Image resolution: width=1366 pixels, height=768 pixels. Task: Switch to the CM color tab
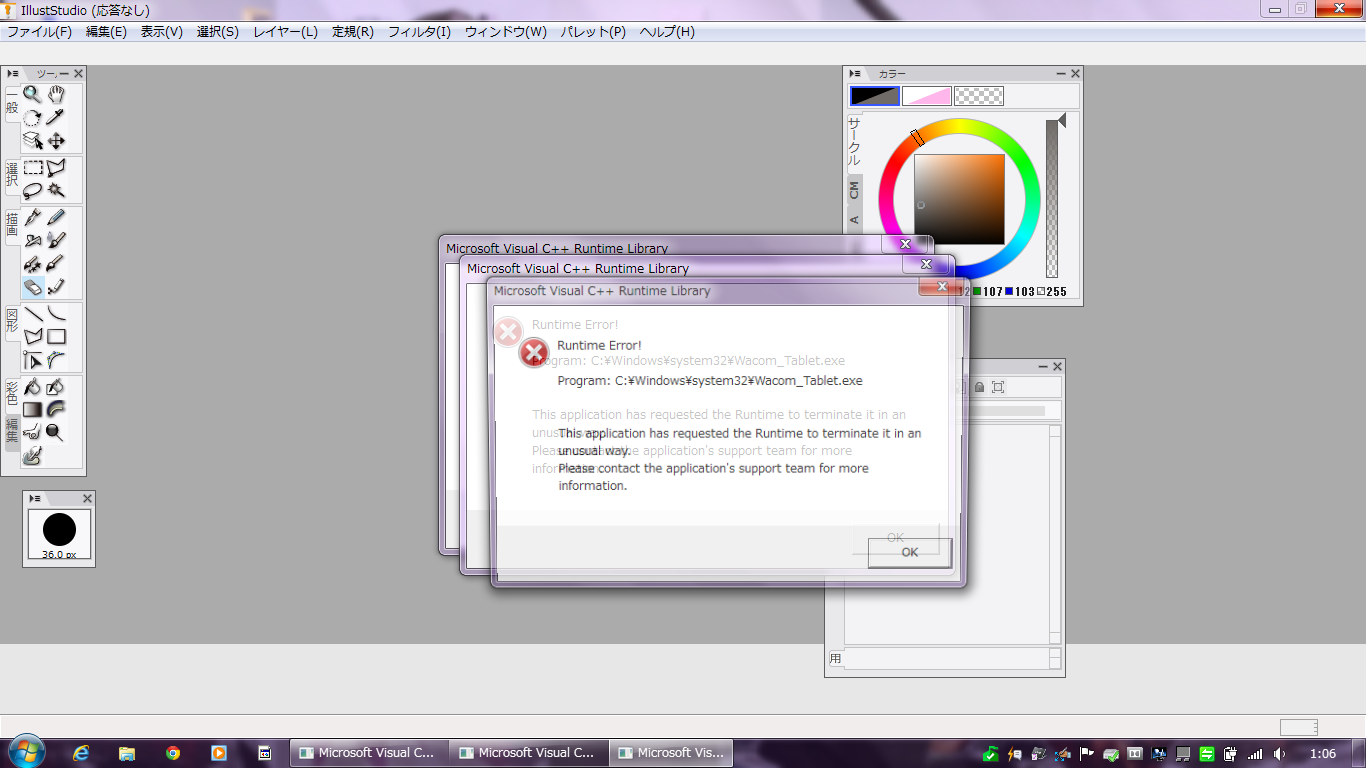(x=854, y=190)
